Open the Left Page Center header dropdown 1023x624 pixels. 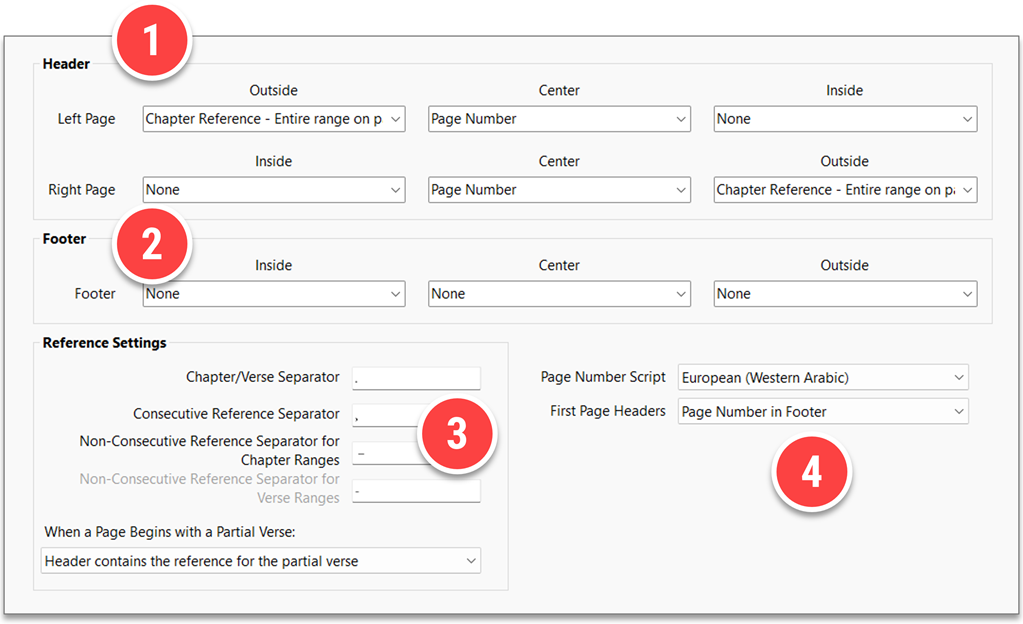coord(559,119)
